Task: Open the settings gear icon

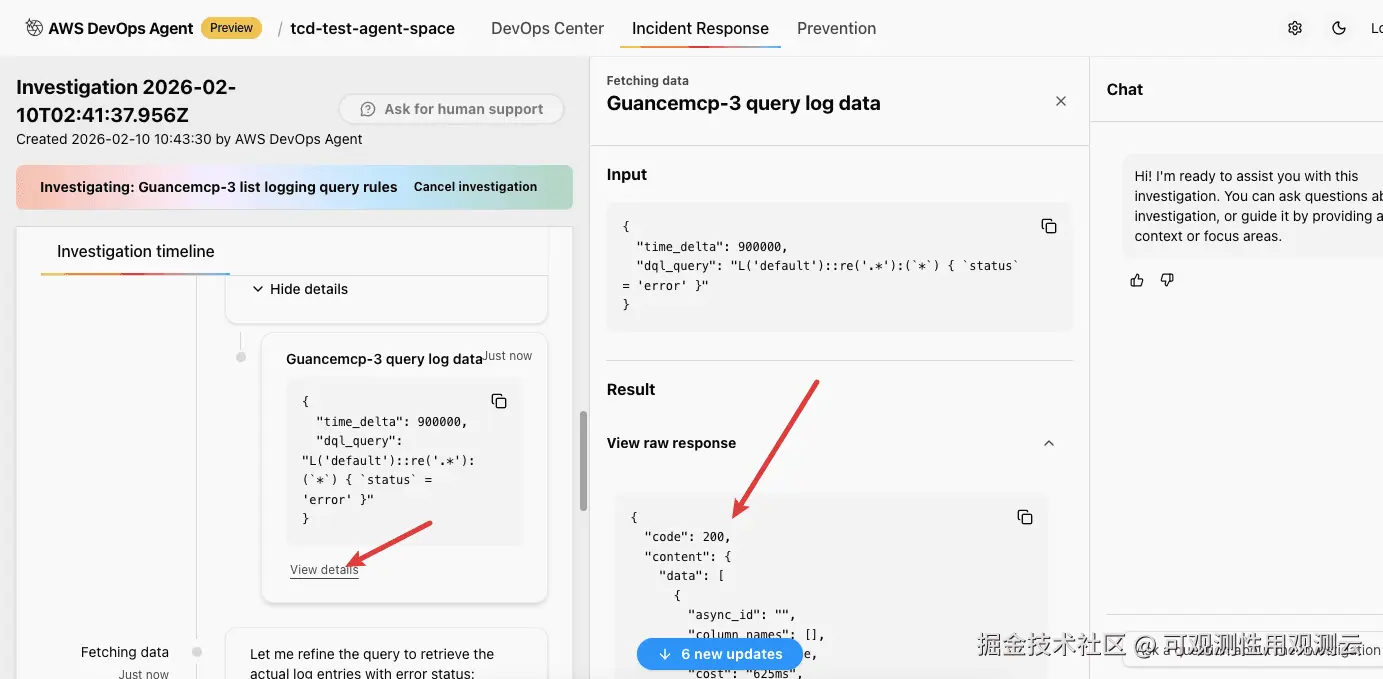Action: coord(1295,28)
